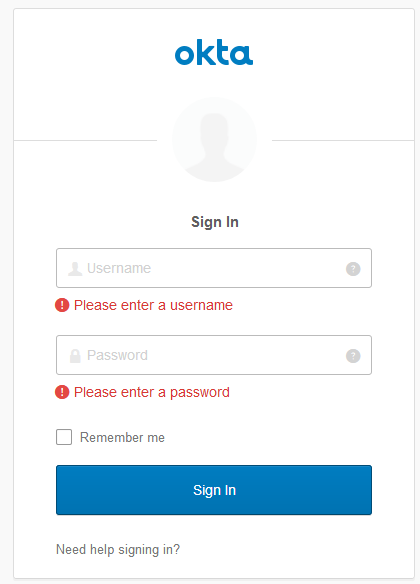Click the bold Sign In heading text
This screenshot has width=420, height=584.
coord(214,222)
